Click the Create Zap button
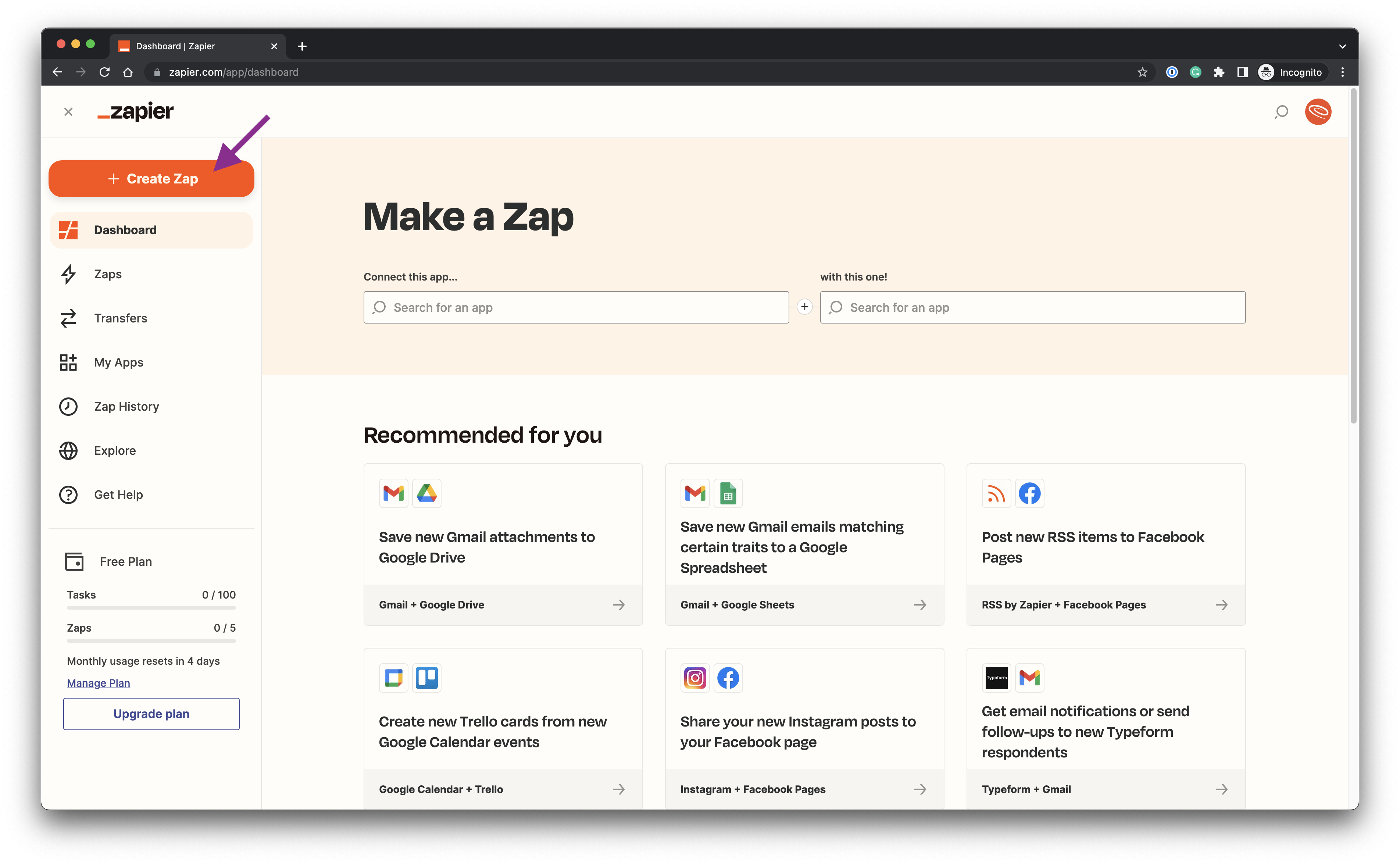 click(151, 179)
